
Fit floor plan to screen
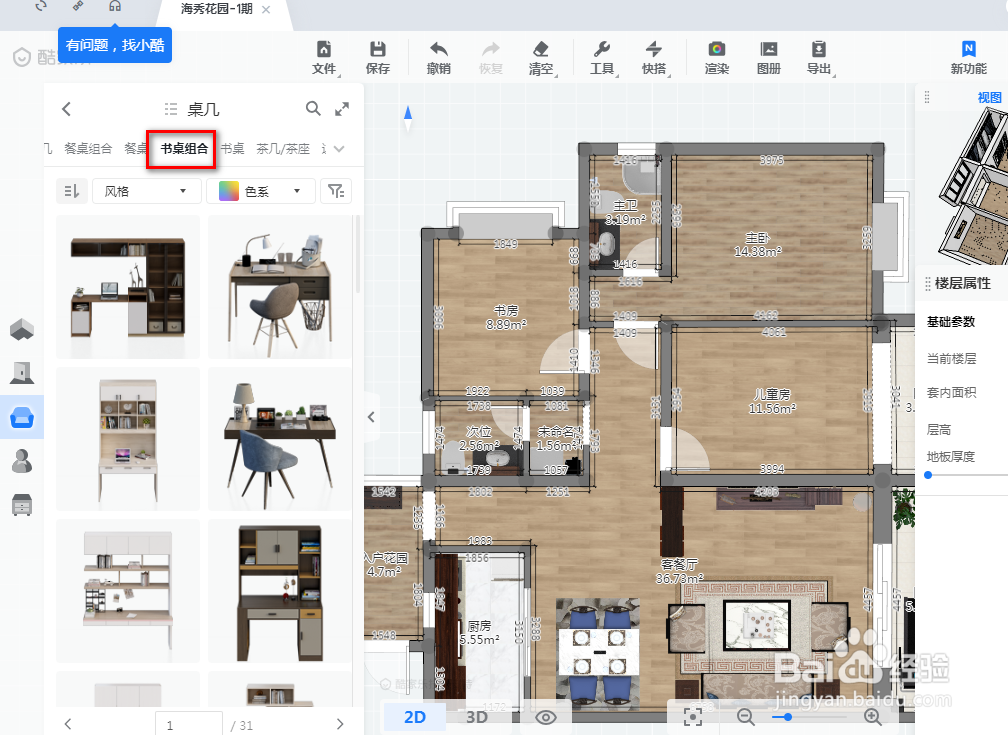pyautogui.click(x=693, y=717)
